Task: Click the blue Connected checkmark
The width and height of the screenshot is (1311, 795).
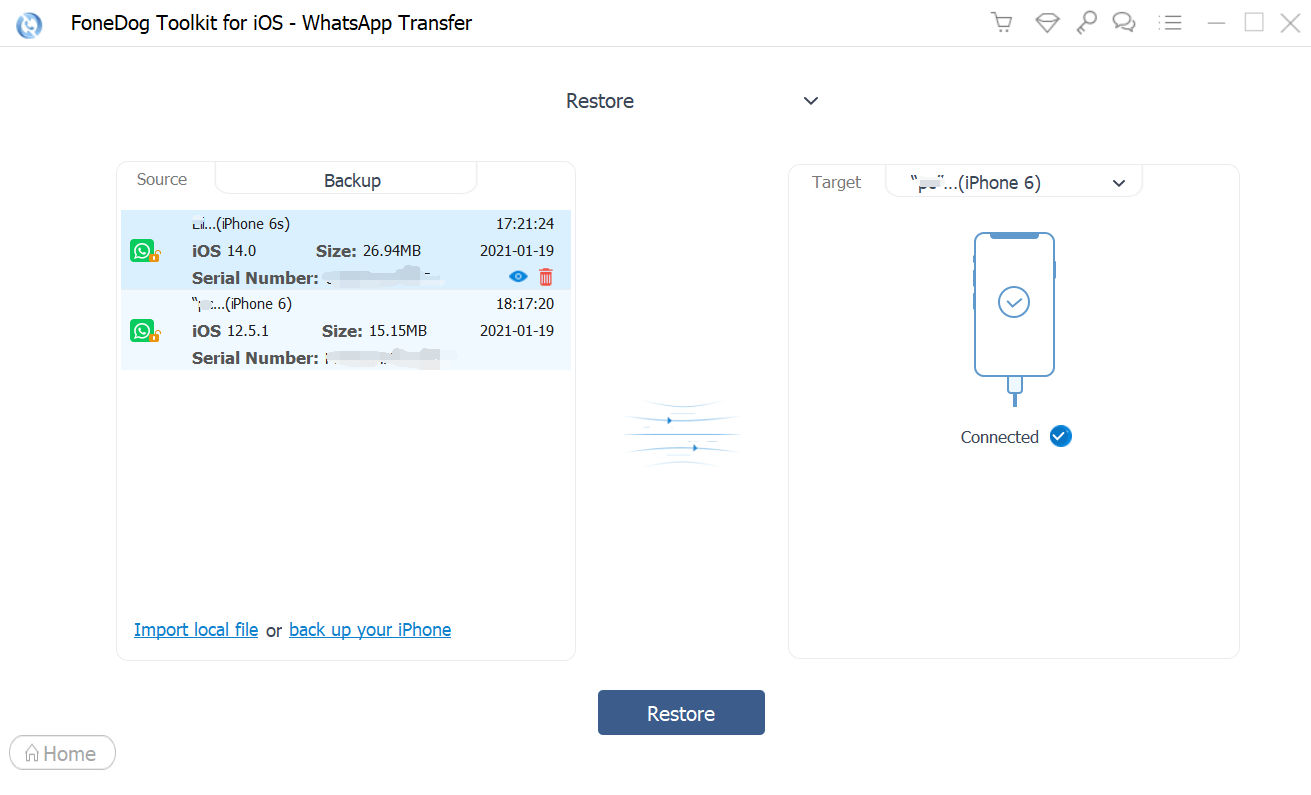Action: tap(1061, 436)
